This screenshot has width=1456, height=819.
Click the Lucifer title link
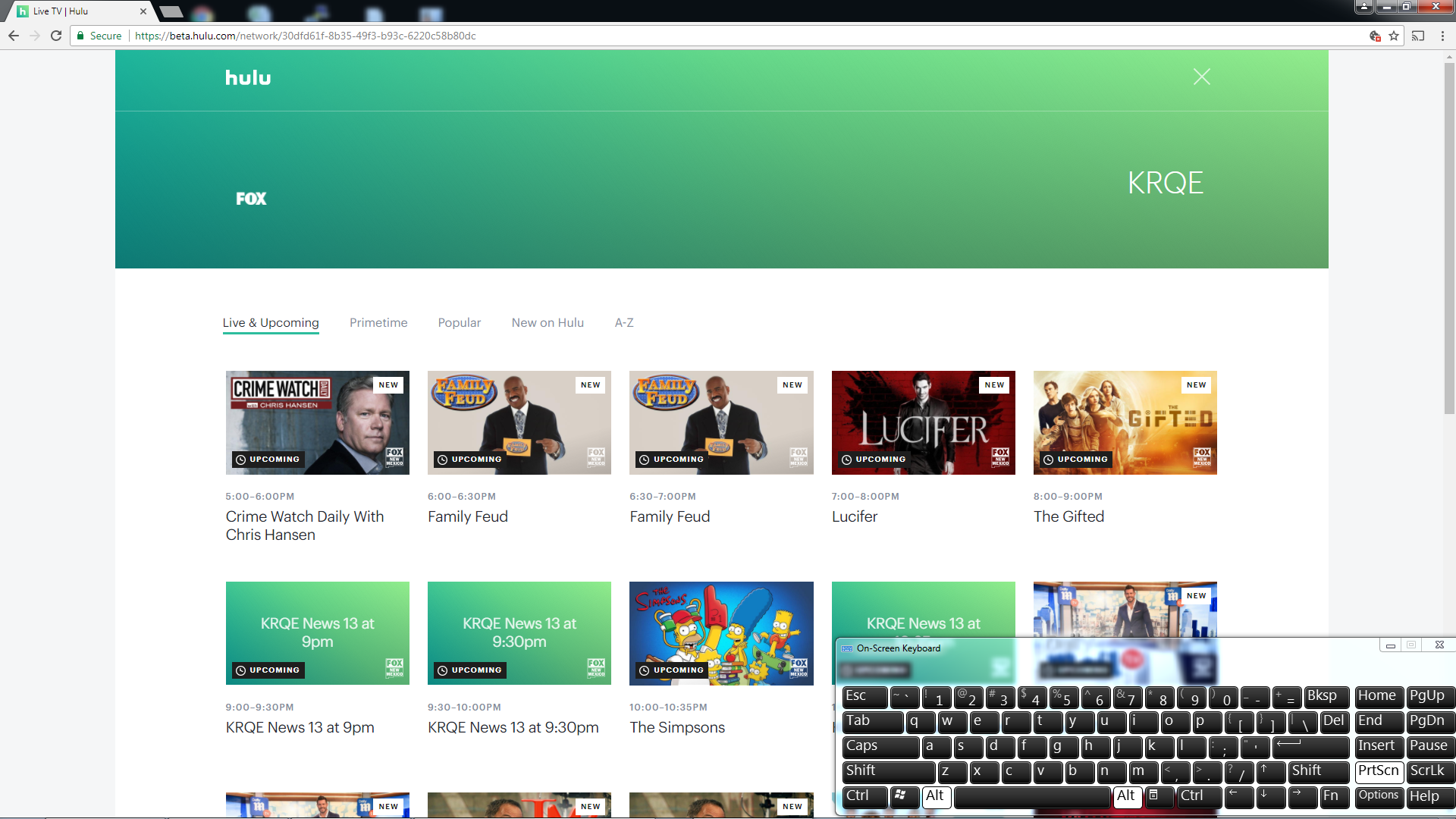tap(855, 516)
